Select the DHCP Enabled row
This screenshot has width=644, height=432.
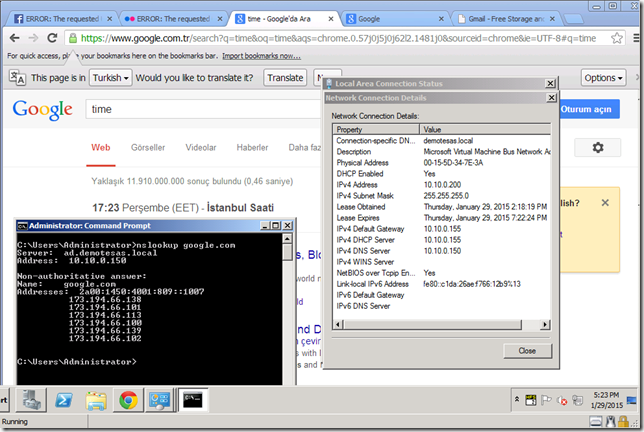442,174
